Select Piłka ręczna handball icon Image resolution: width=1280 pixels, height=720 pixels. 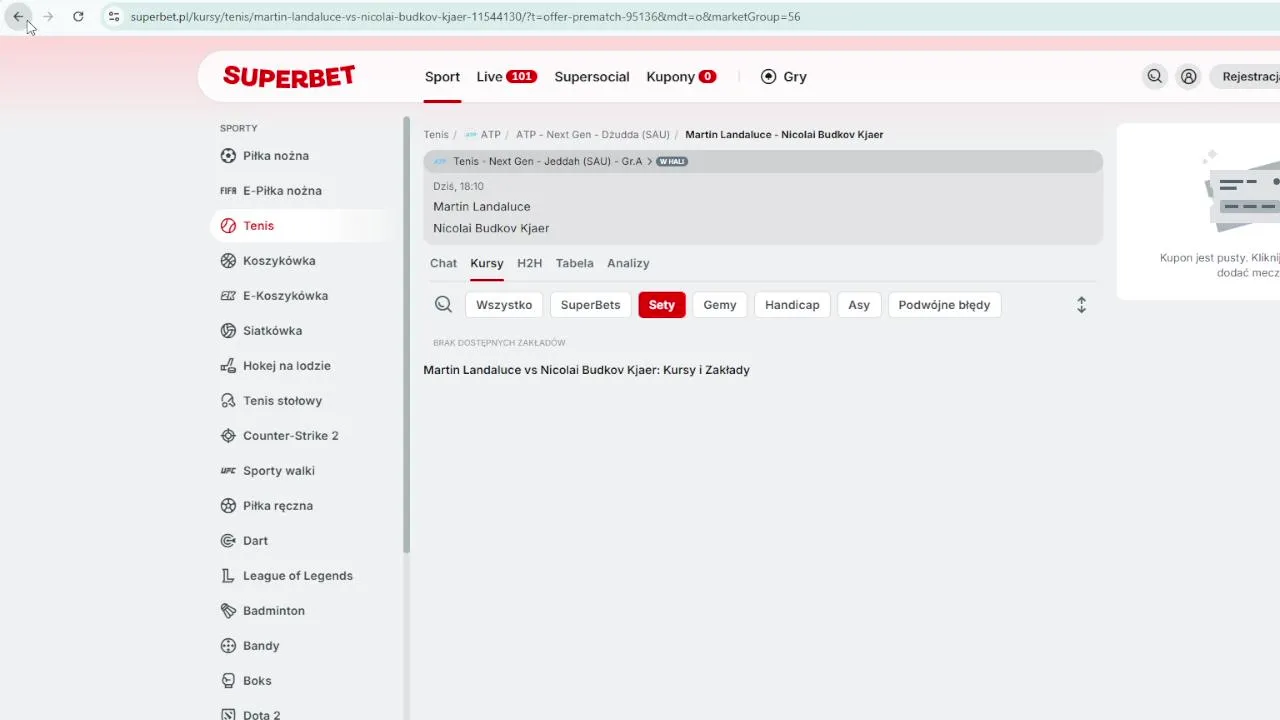228,506
